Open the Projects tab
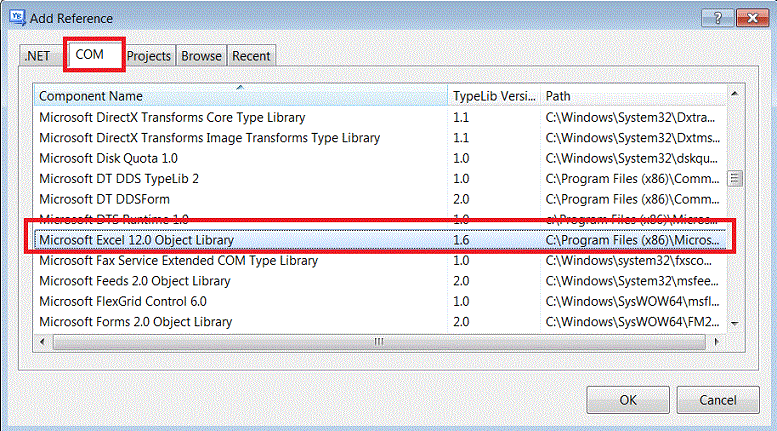This screenshot has width=777, height=431. point(149,56)
